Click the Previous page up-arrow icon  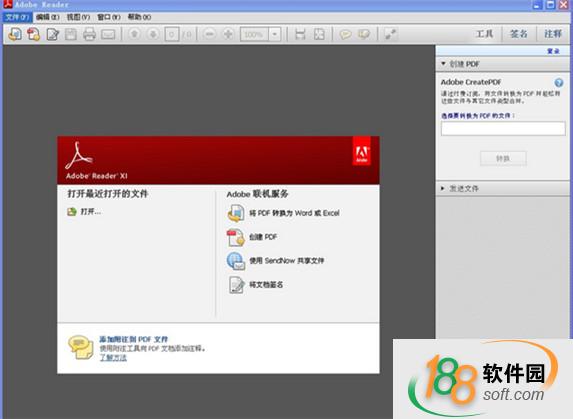134,34
